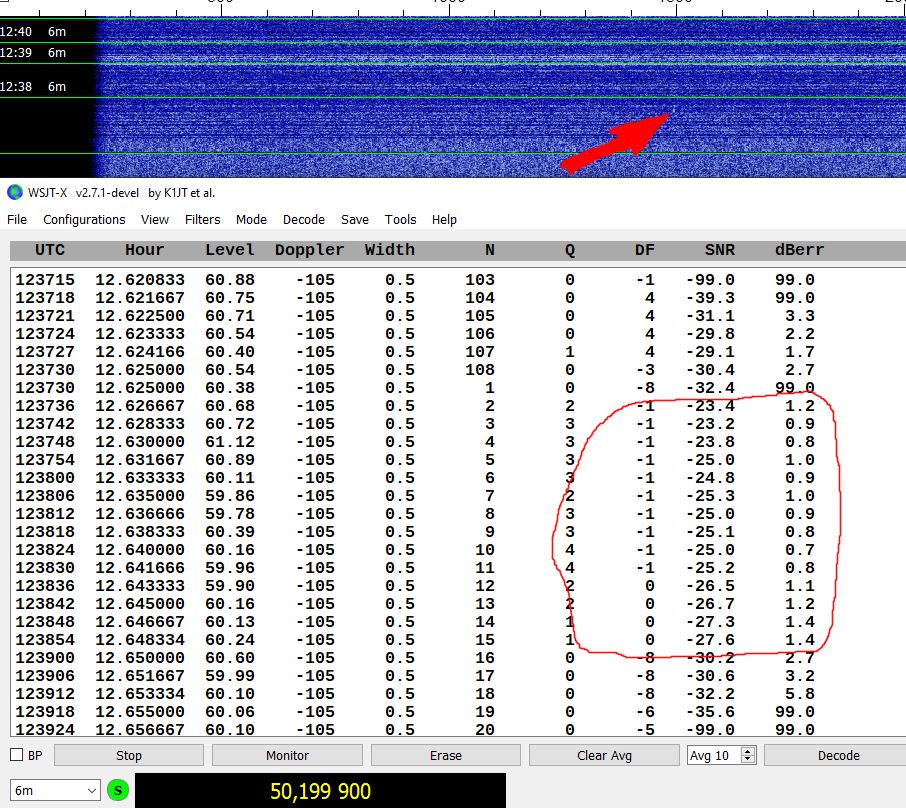
Task: Click the Erase button
Action: point(445,755)
